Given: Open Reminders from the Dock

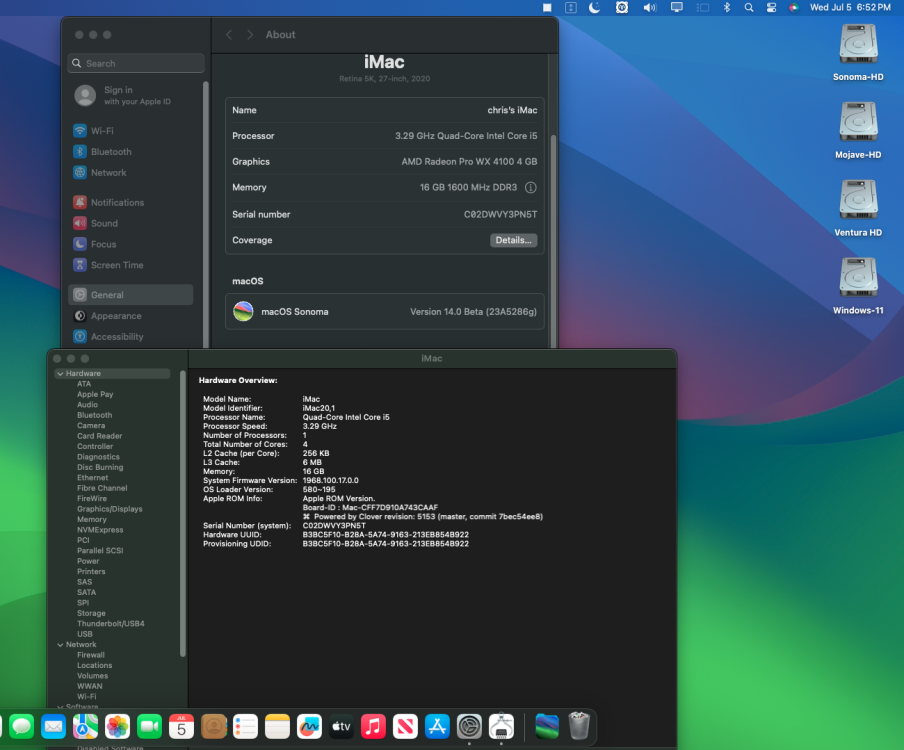Looking at the screenshot, I should (246, 726).
